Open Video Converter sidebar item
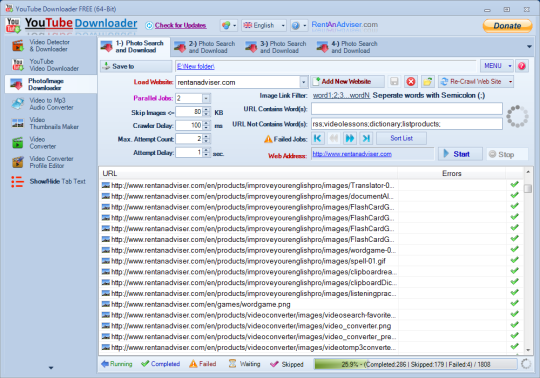The width and height of the screenshot is (540, 378). (x=50, y=143)
